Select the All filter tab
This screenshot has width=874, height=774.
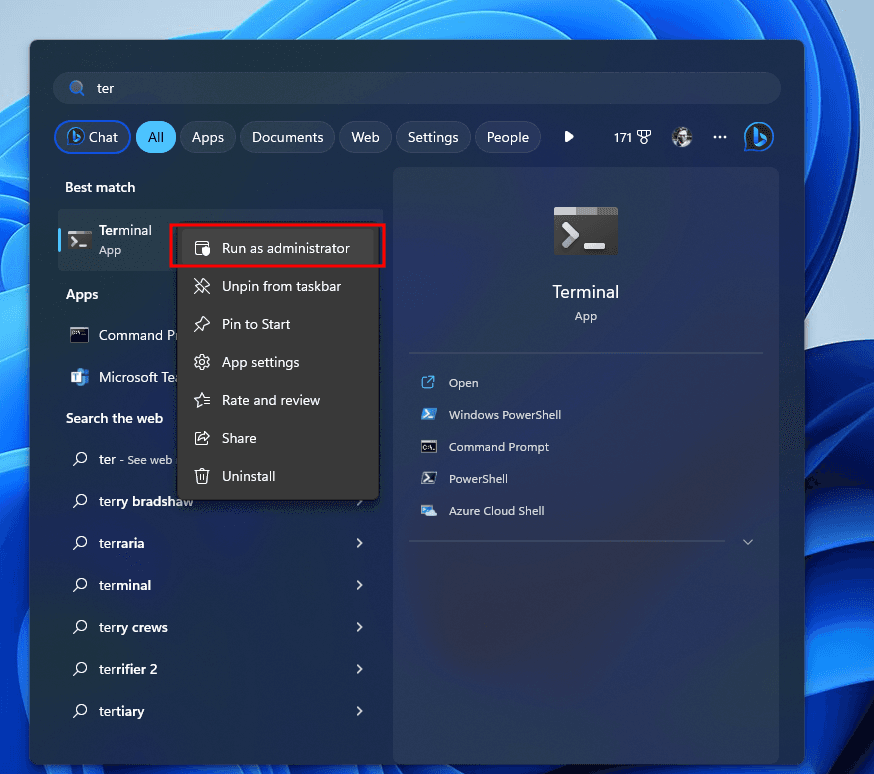coord(156,137)
